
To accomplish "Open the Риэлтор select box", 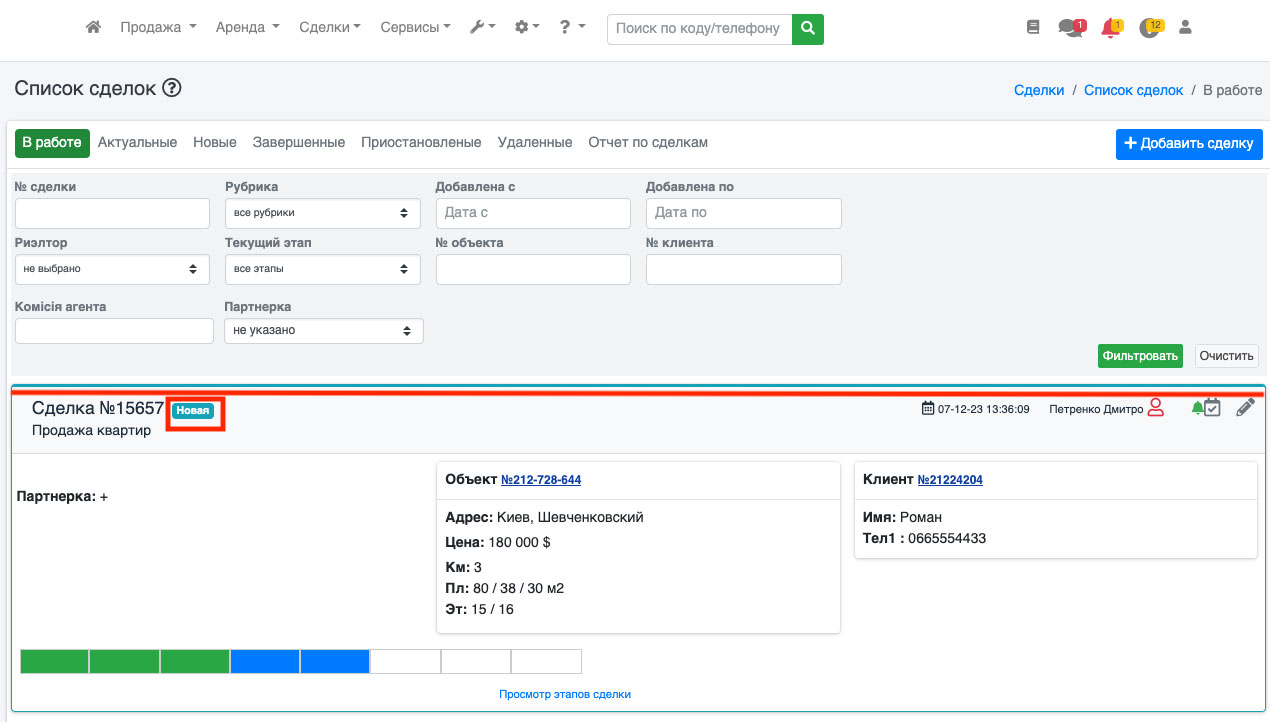I will point(112,269).
